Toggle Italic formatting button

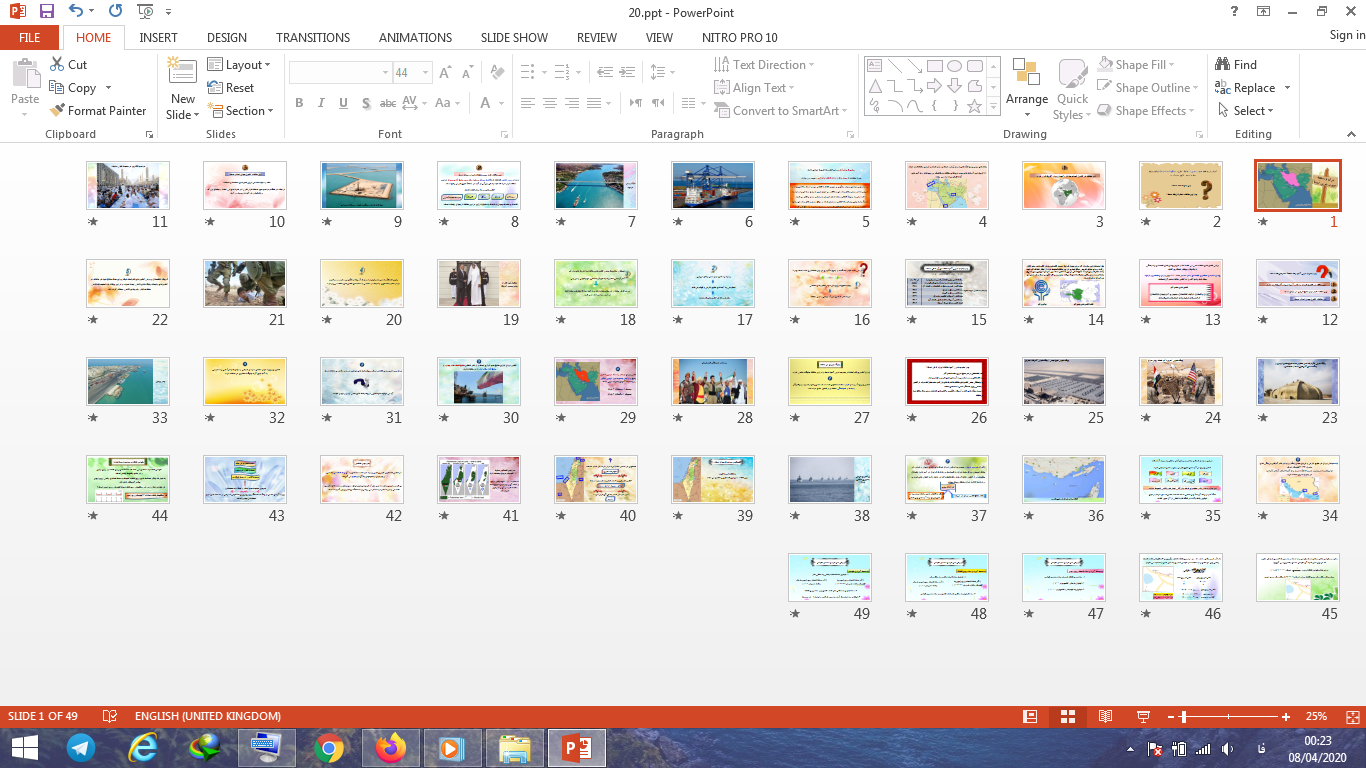point(321,103)
